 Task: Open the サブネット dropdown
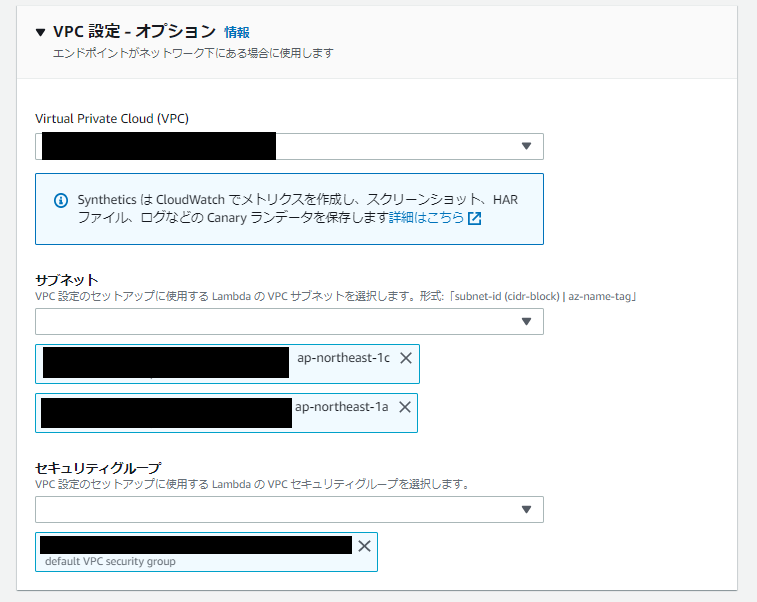(289, 322)
